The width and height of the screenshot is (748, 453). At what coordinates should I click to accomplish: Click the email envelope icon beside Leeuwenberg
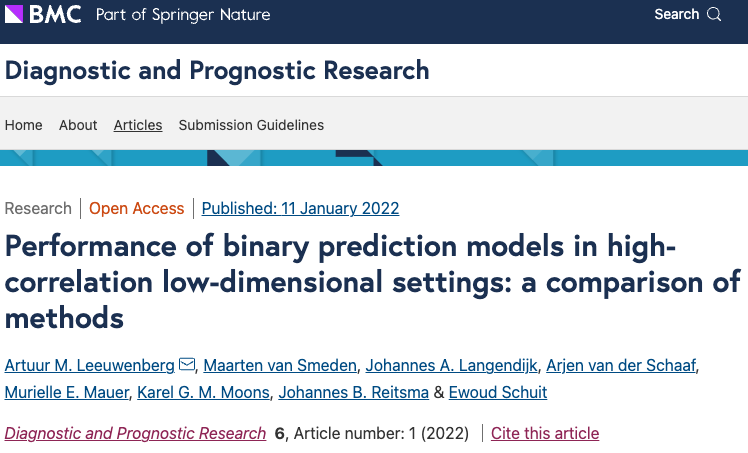(x=187, y=364)
